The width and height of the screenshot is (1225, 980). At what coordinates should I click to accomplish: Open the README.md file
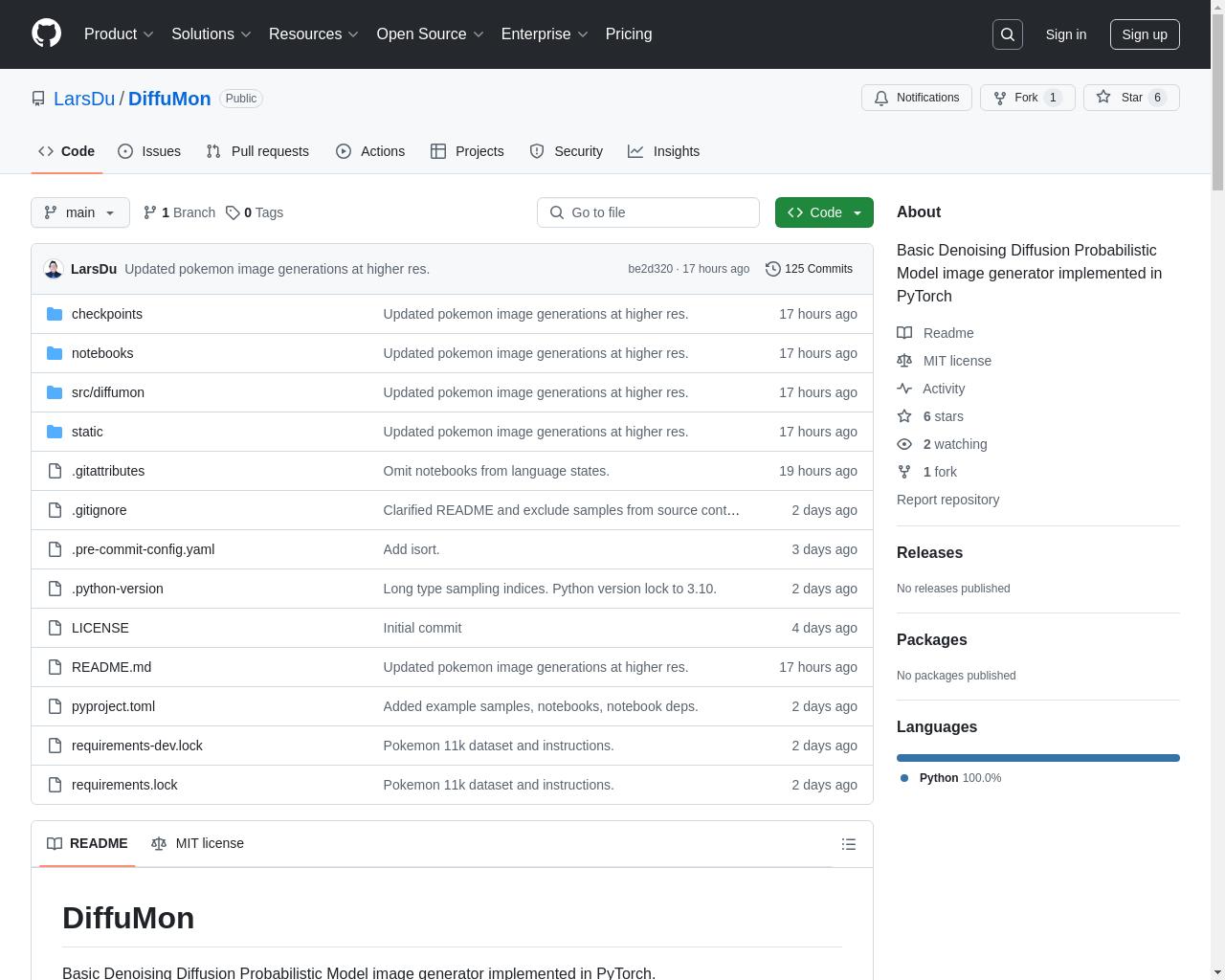(x=111, y=667)
